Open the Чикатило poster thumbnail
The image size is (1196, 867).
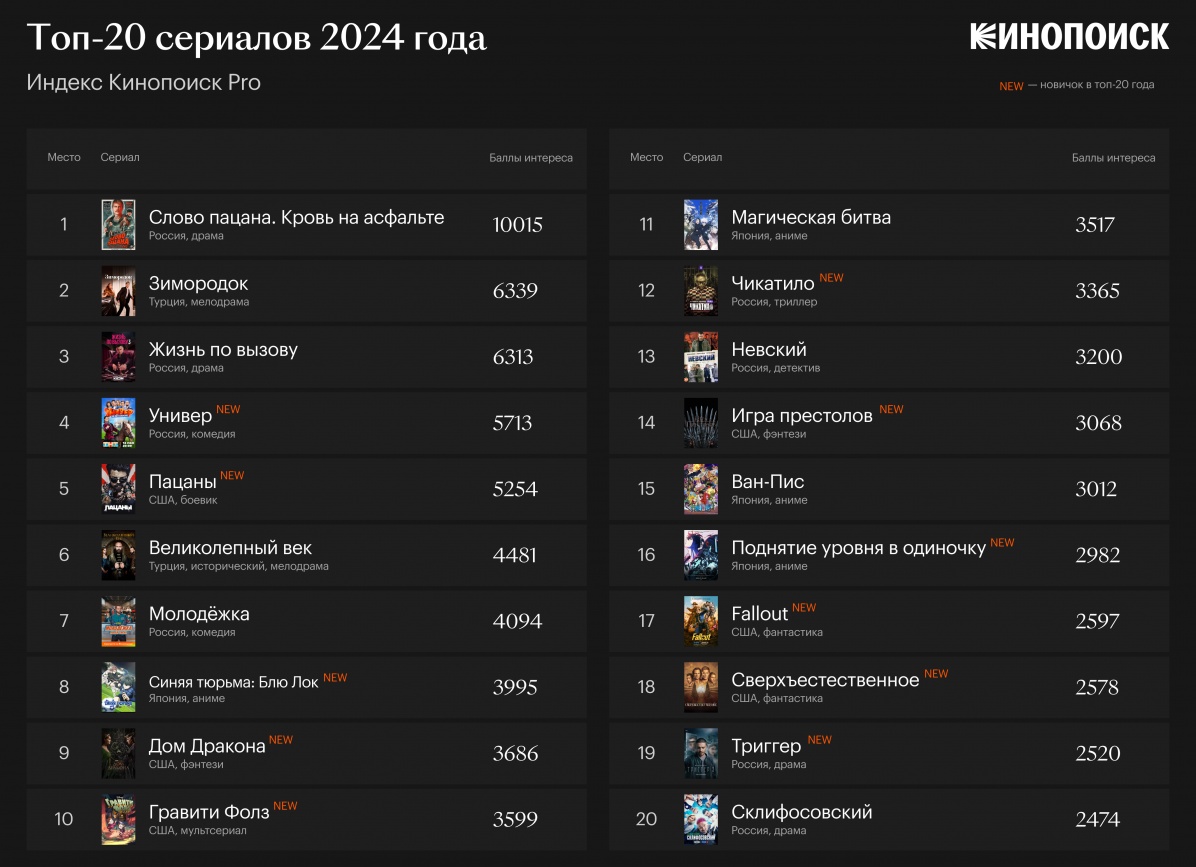pyautogui.click(x=701, y=291)
